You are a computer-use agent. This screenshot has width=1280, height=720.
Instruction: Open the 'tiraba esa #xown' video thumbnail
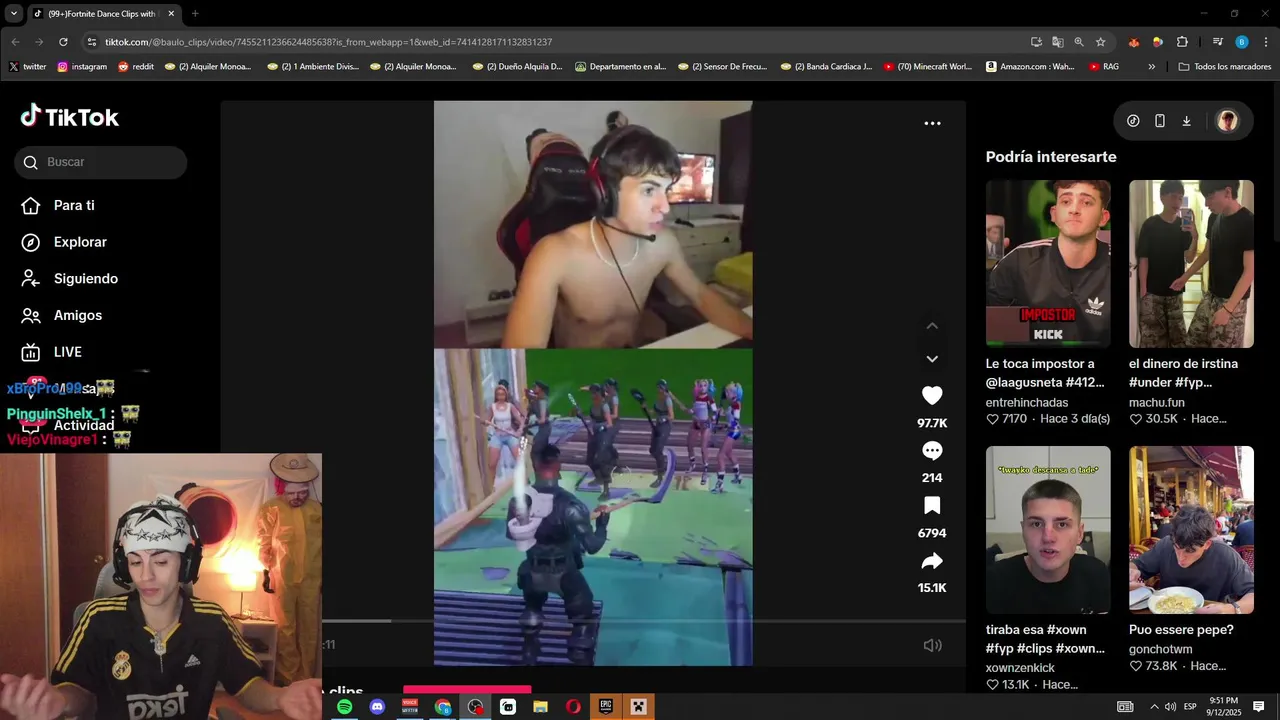tap(1048, 530)
